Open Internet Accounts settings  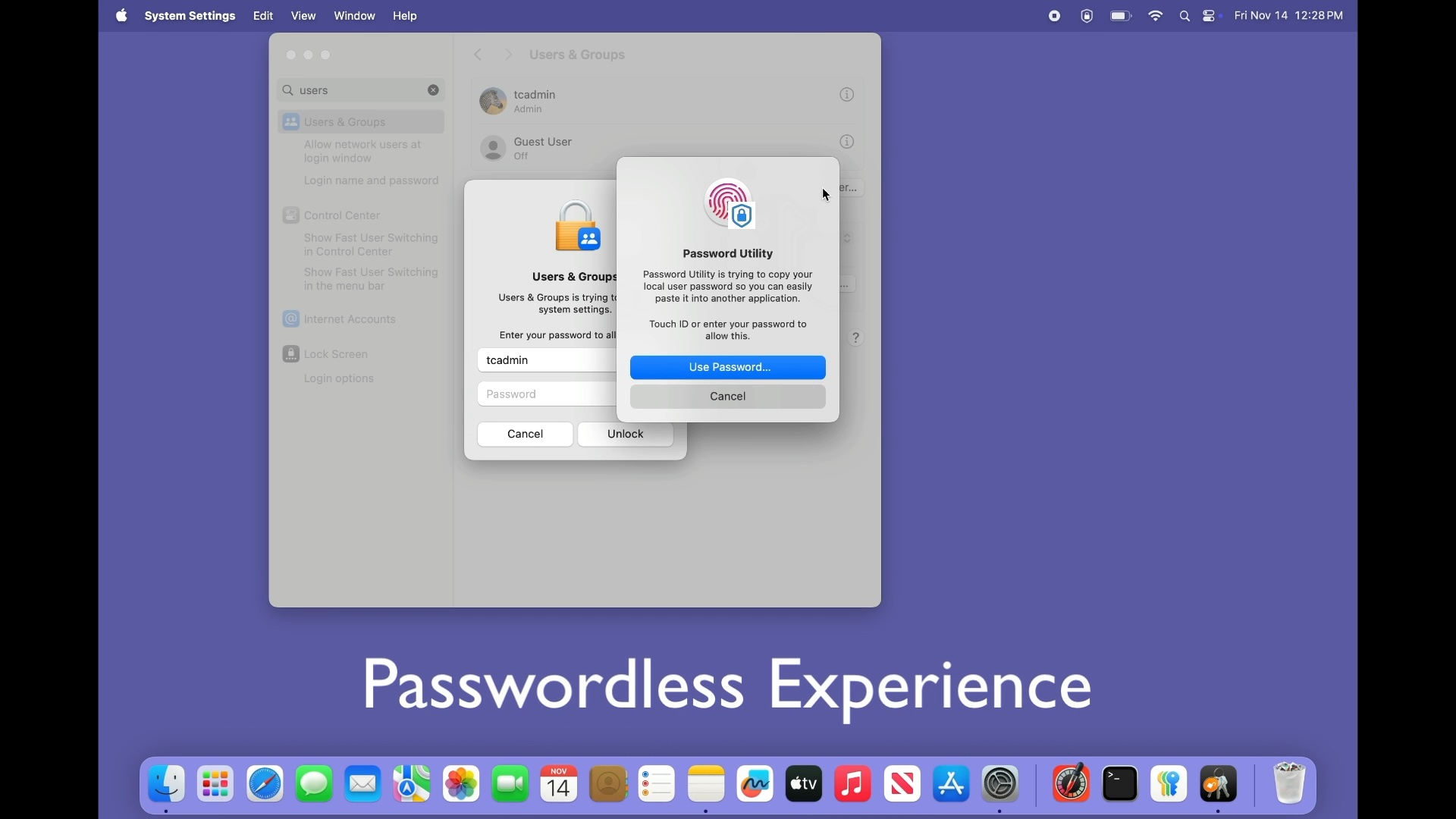click(x=347, y=318)
